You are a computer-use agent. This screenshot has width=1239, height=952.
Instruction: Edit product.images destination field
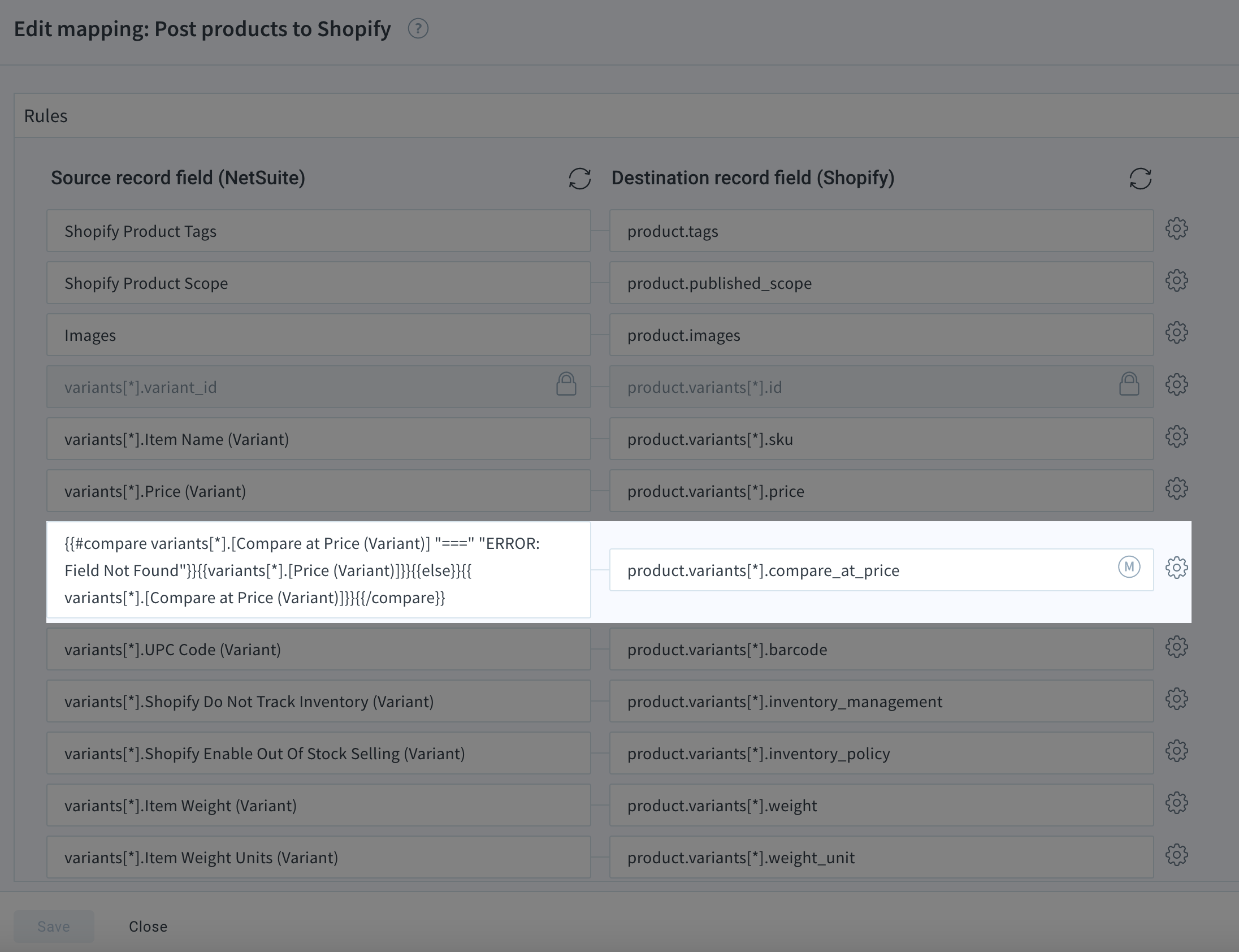882,335
